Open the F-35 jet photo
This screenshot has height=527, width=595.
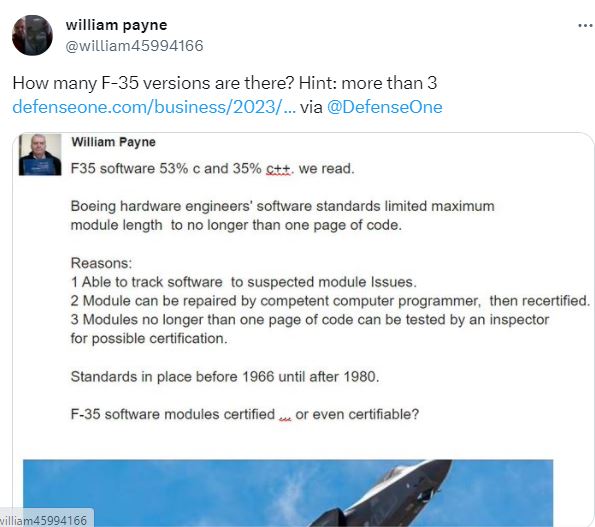(288, 493)
